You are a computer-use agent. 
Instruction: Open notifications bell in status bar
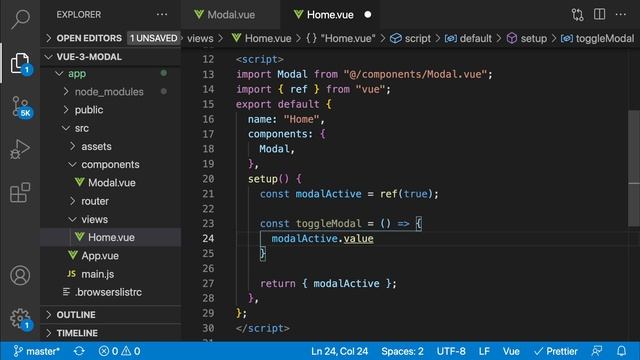coord(621,351)
